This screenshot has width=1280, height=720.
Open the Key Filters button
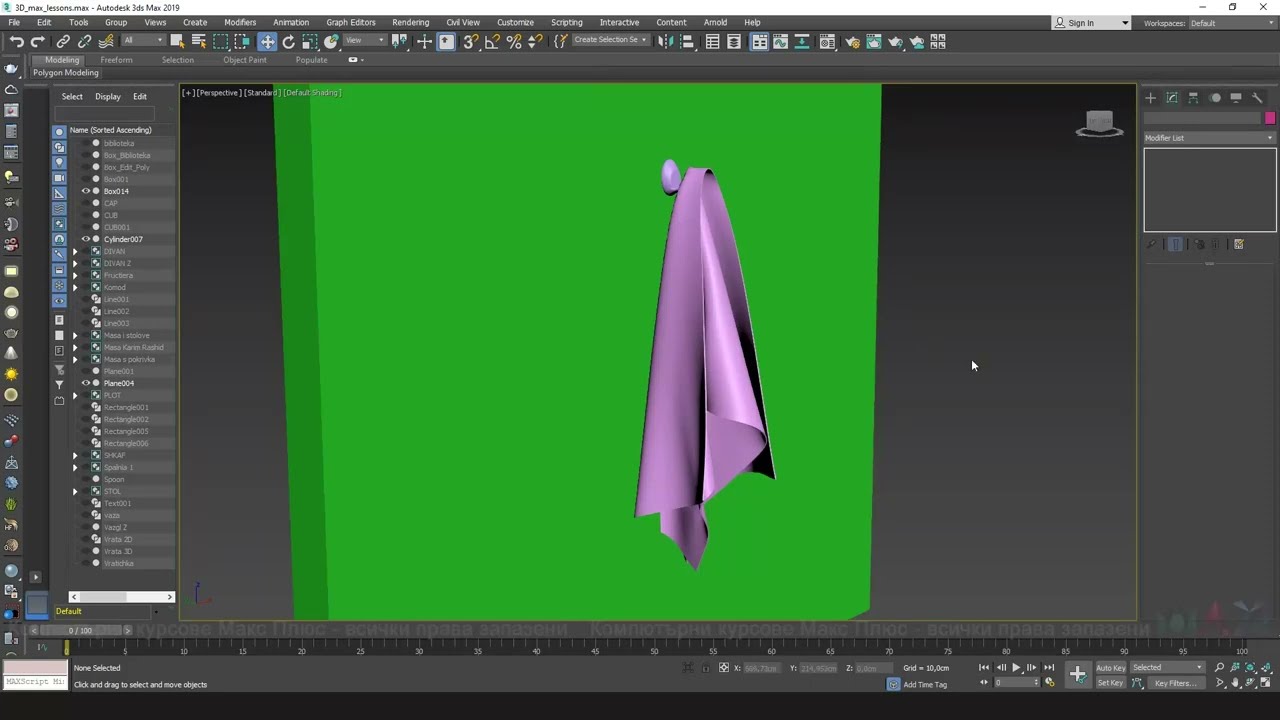click(x=1175, y=683)
